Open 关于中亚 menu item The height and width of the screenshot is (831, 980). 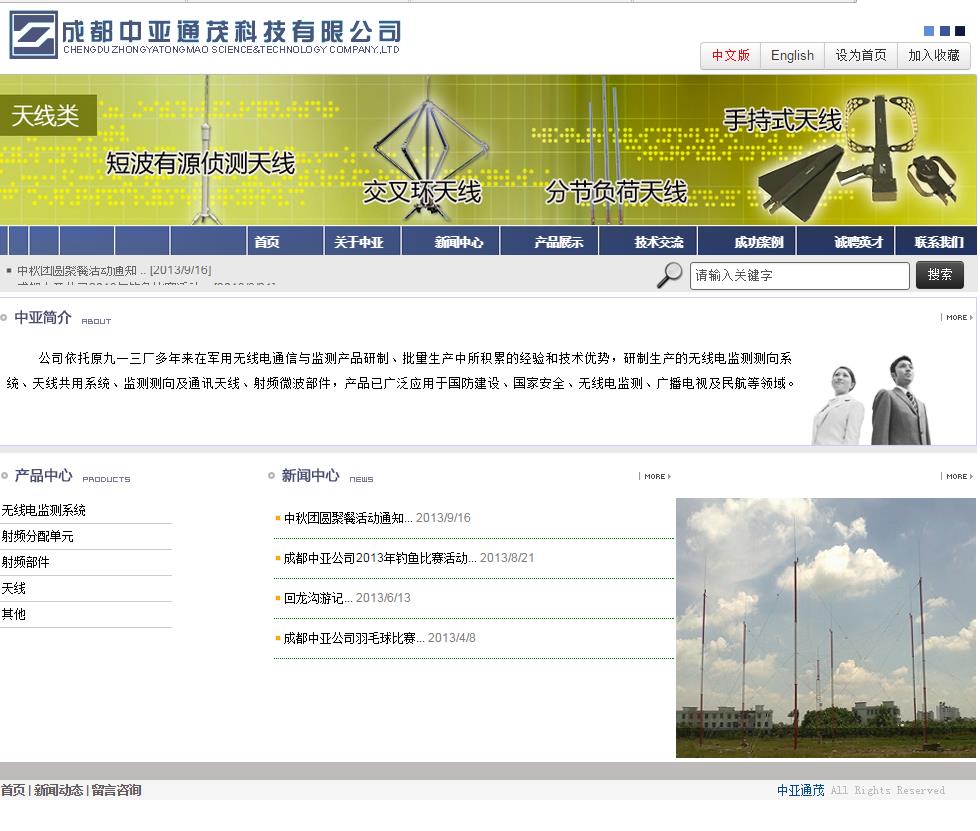pyautogui.click(x=359, y=242)
